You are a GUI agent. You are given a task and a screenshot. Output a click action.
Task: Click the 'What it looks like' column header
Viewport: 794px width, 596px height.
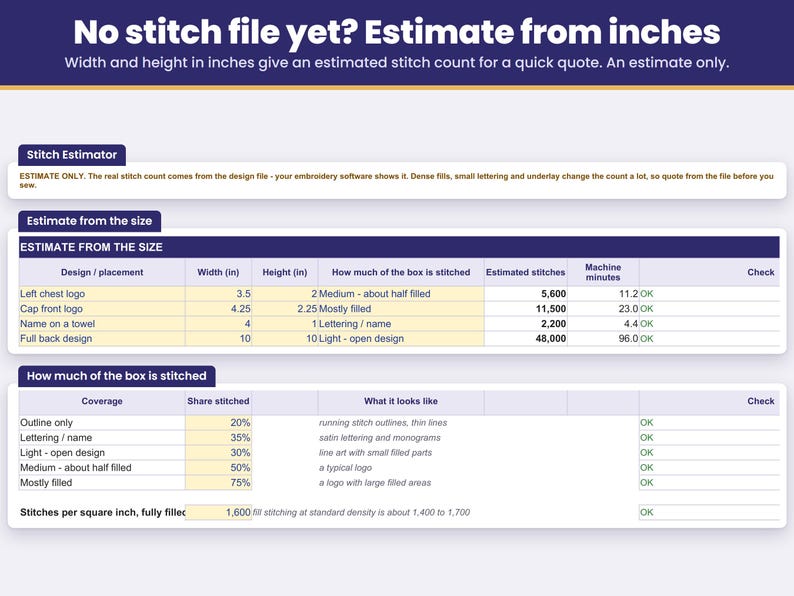(401, 401)
